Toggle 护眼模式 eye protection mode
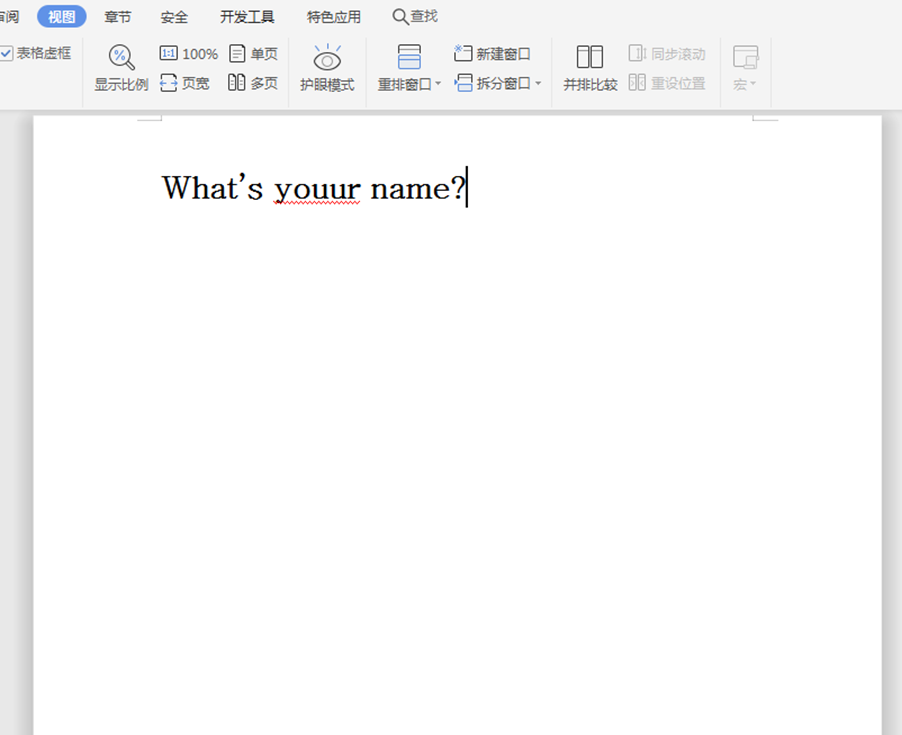This screenshot has width=902, height=735. 327,68
